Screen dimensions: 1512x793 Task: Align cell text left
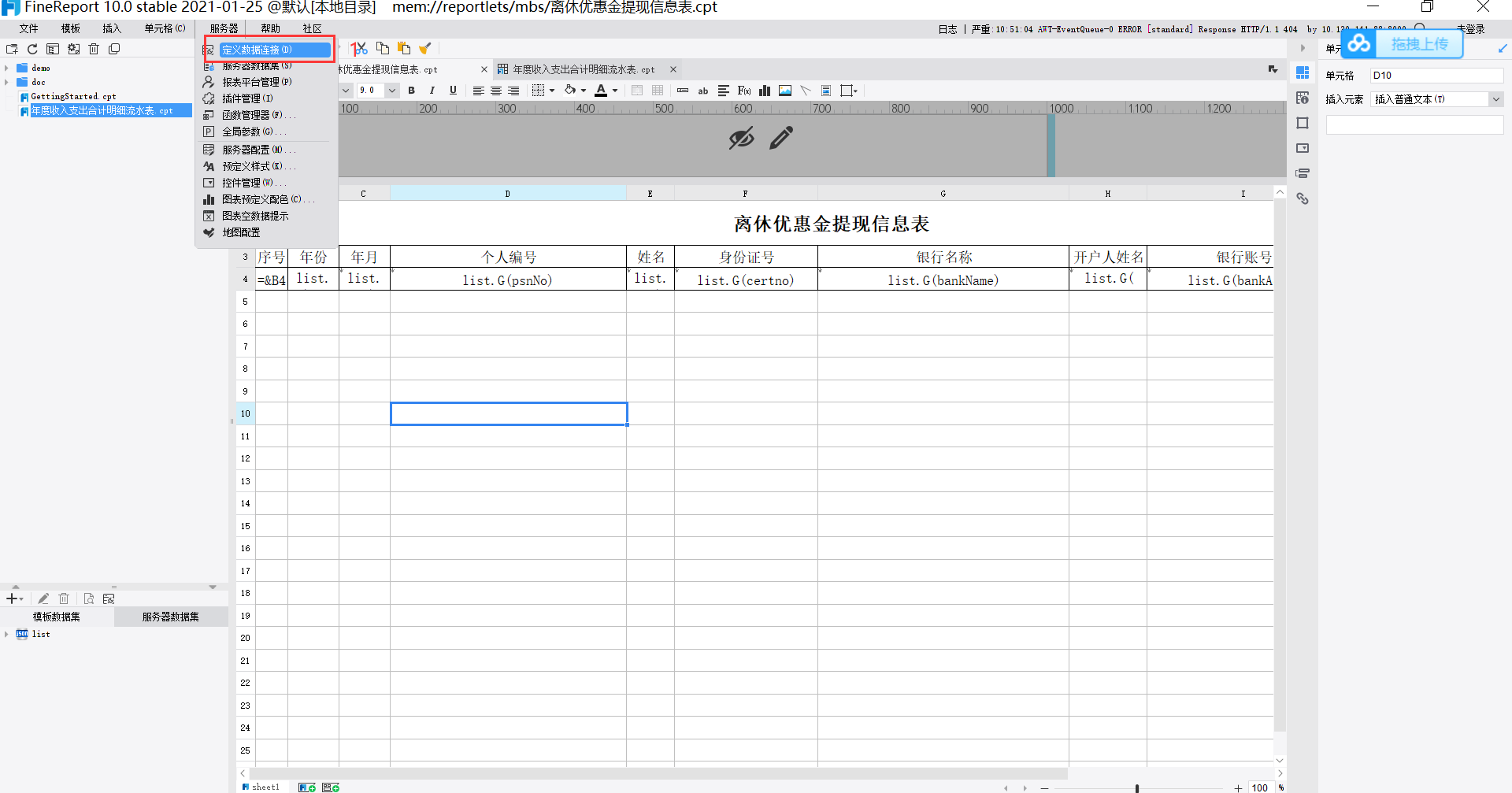coord(478,91)
